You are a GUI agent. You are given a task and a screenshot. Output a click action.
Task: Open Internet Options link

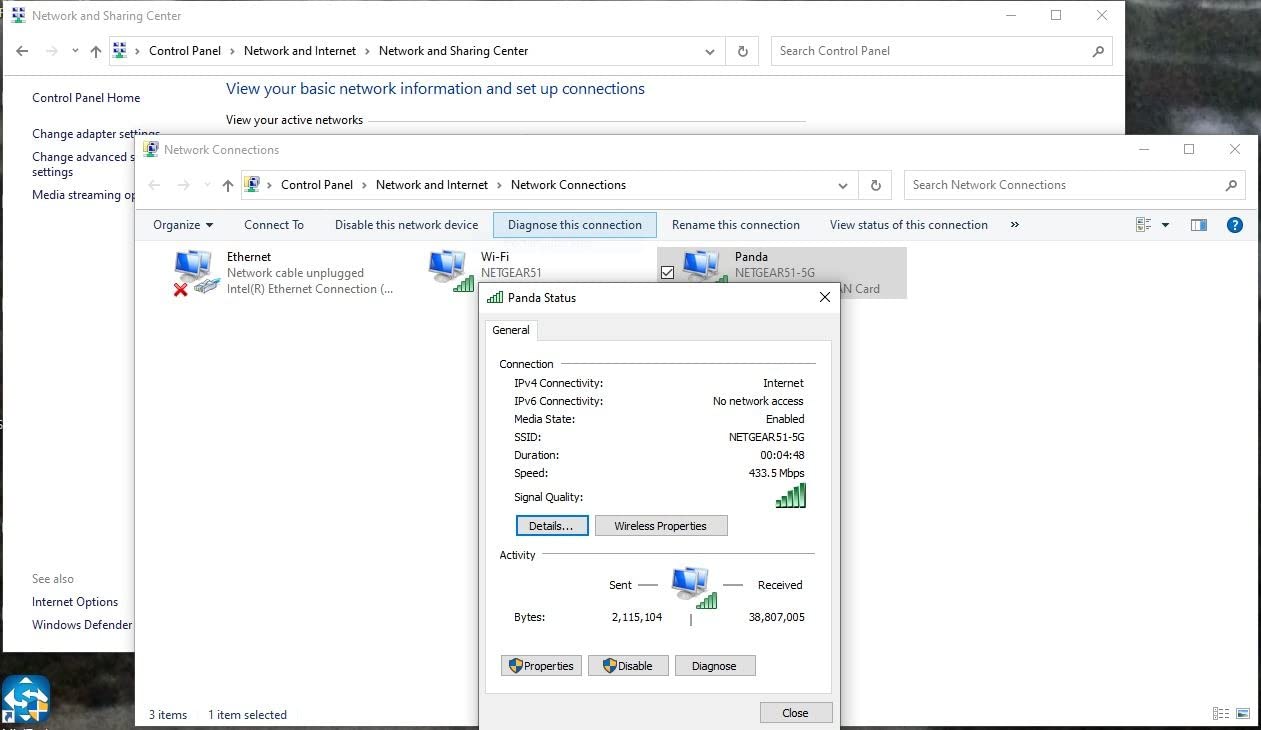[75, 602]
